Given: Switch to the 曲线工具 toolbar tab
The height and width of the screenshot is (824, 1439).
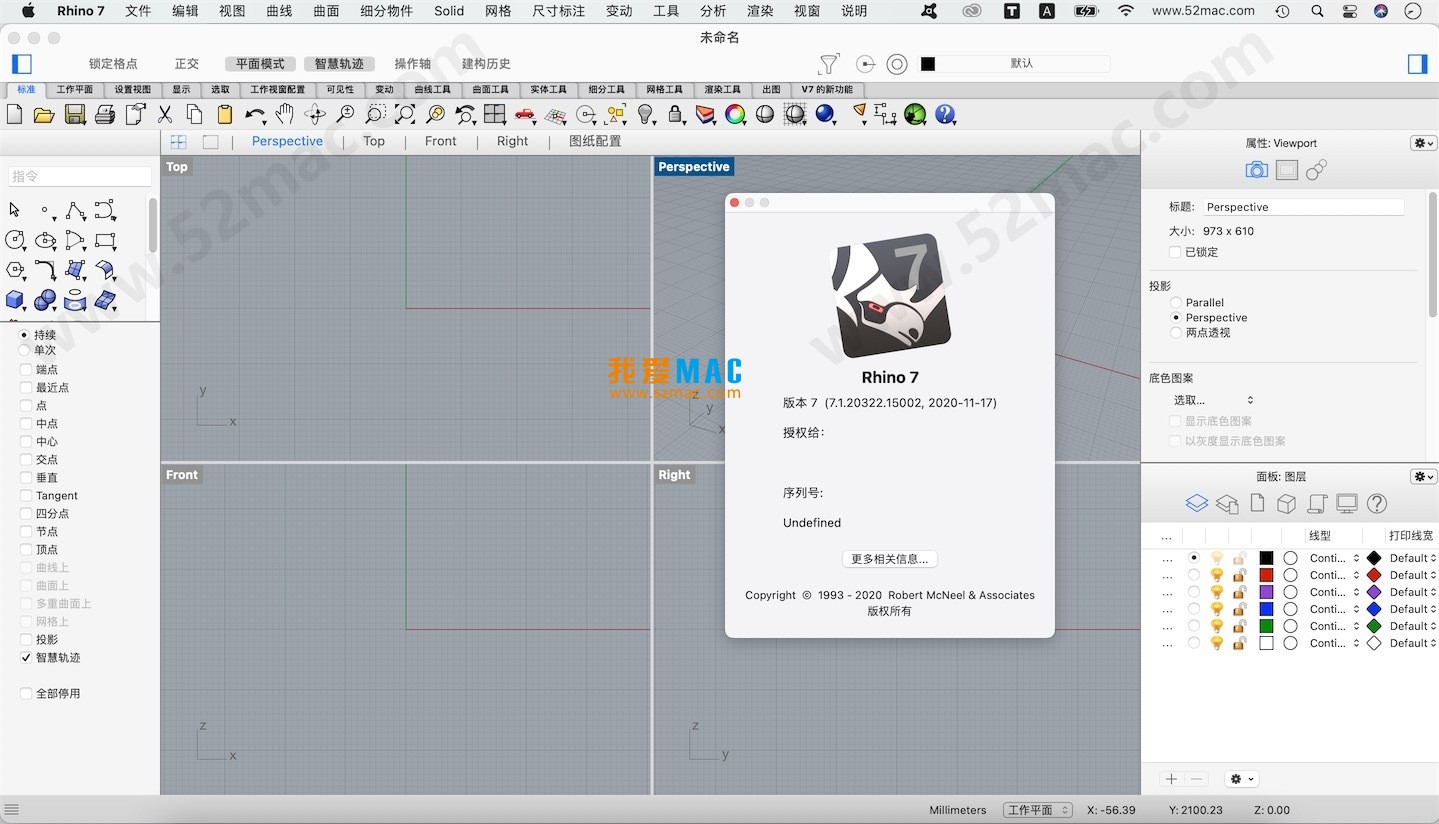Looking at the screenshot, I should point(432,89).
